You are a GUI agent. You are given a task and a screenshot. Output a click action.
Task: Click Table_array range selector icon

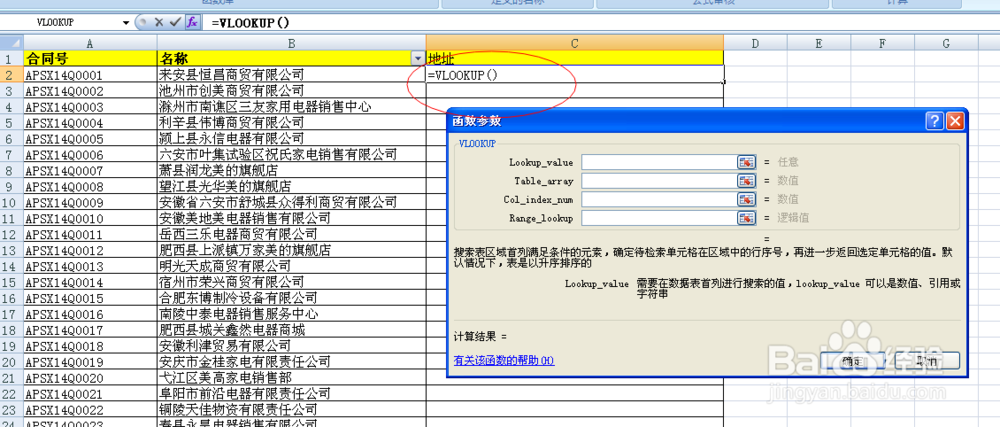pyautogui.click(x=746, y=181)
